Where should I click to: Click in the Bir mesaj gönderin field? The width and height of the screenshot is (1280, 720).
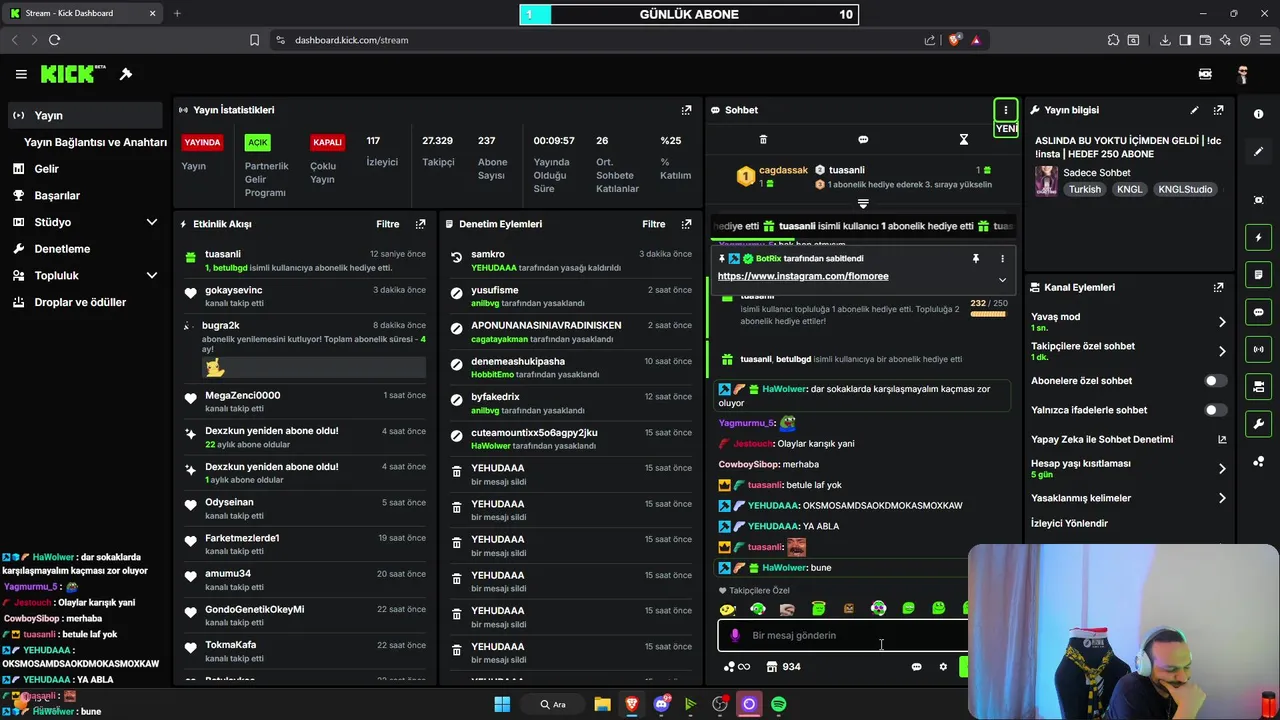click(x=845, y=635)
